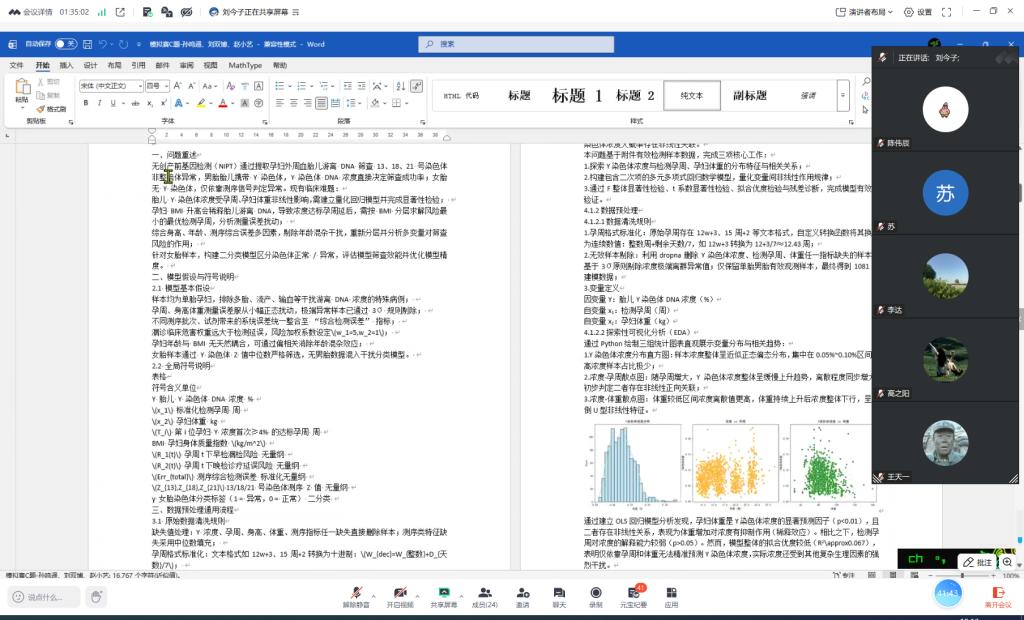Click the shrink font size A icon

coord(191,86)
